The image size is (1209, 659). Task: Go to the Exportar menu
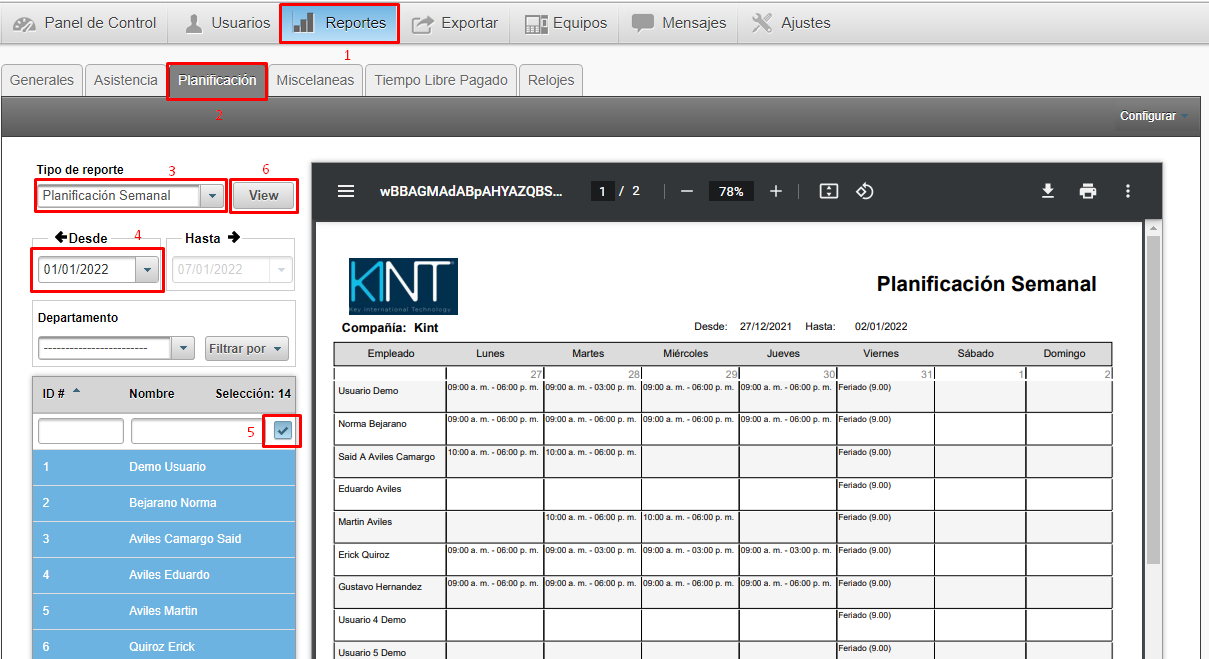pos(455,23)
